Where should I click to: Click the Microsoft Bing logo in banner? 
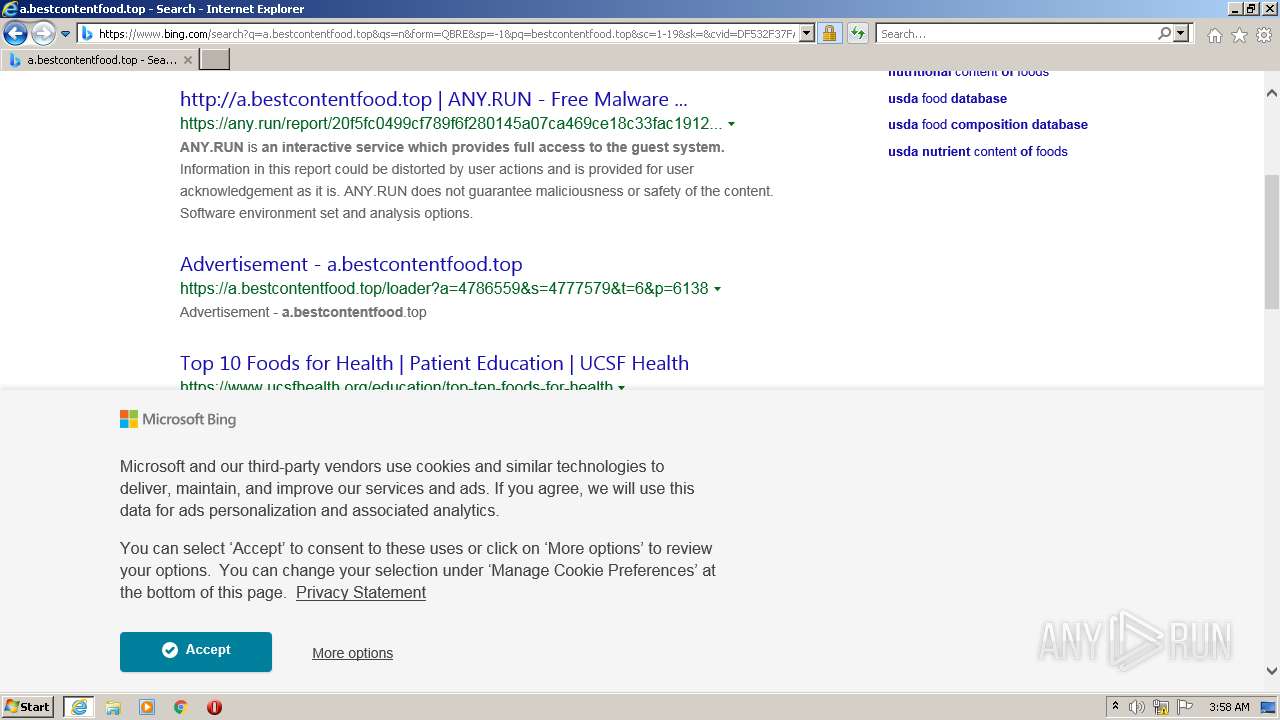point(178,420)
